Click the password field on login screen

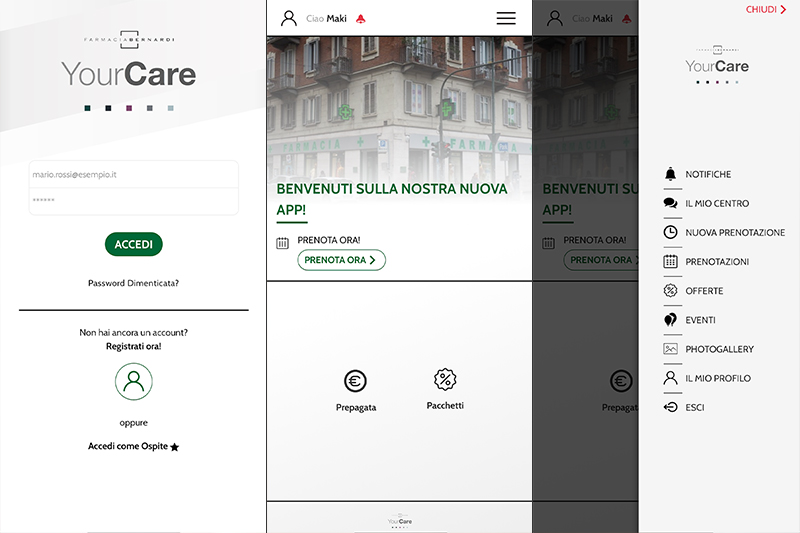click(134, 200)
